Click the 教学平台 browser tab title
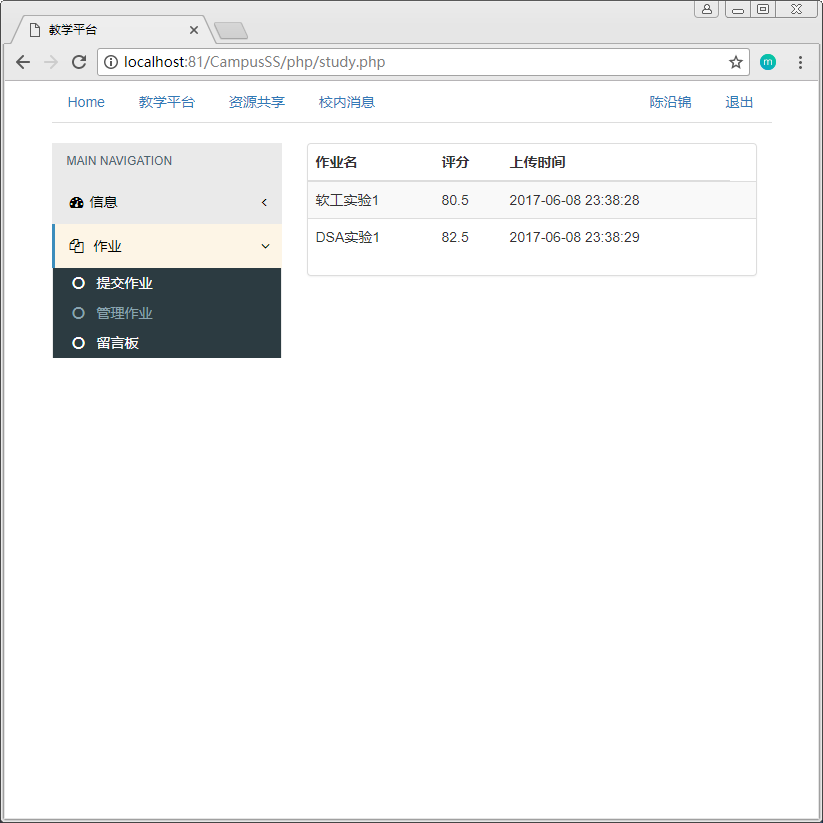Image resolution: width=823 pixels, height=823 pixels. coord(73,30)
